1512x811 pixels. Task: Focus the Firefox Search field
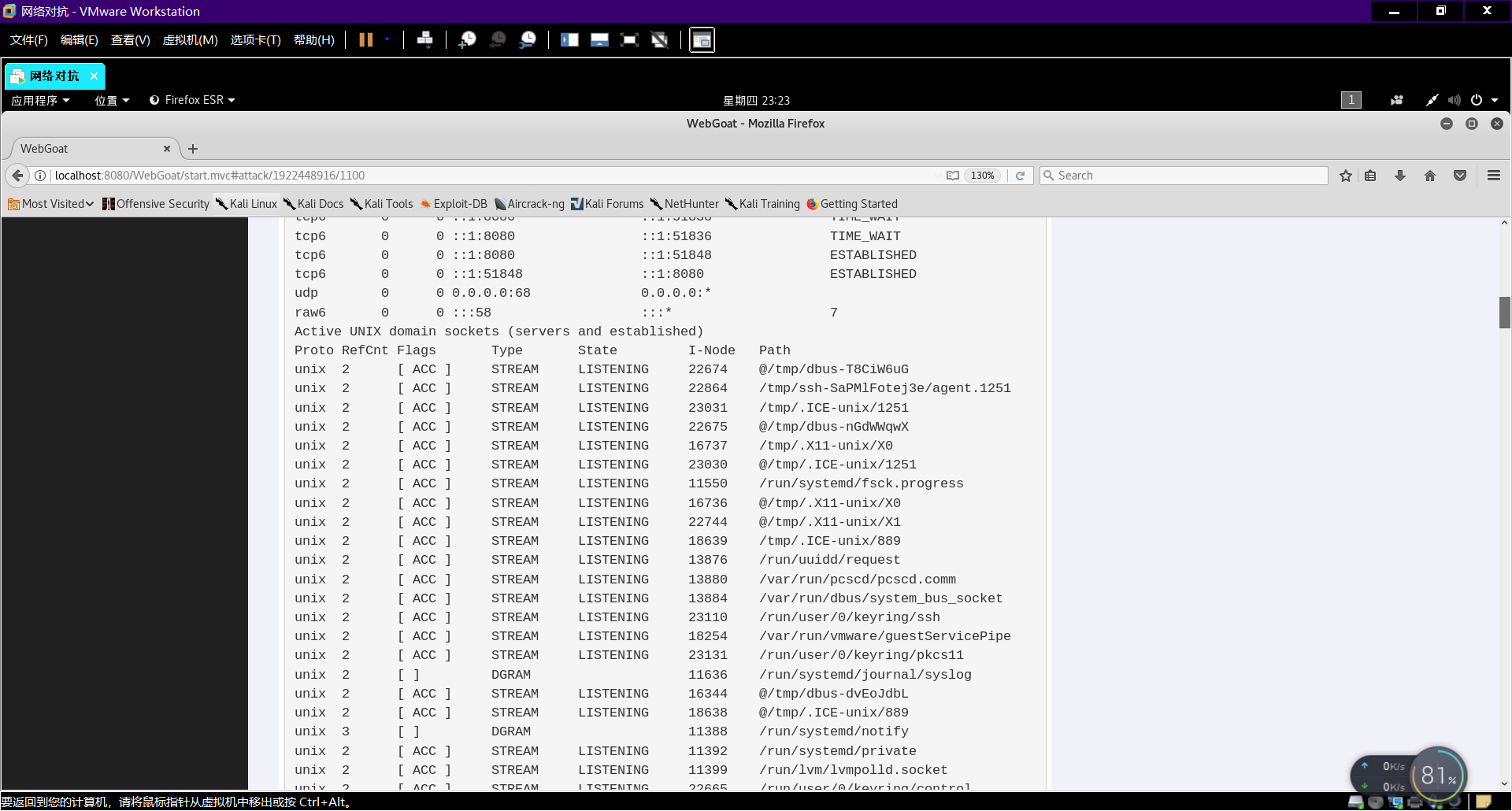1184,176
